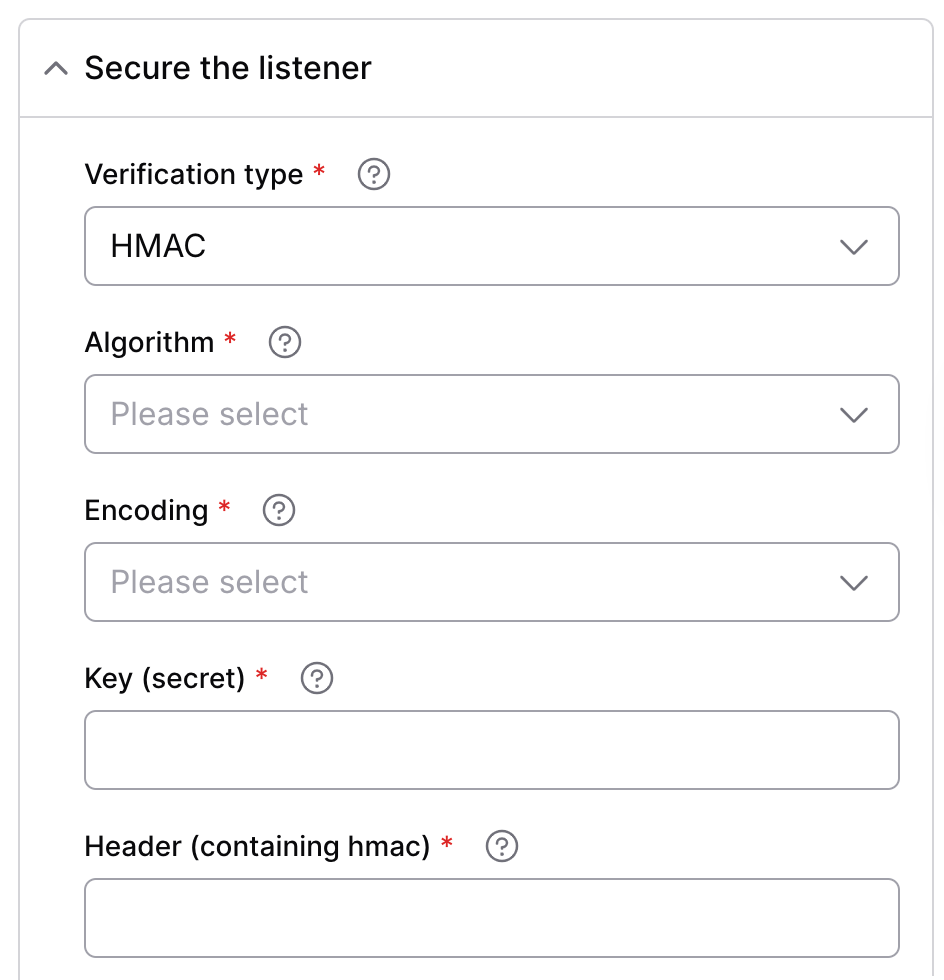Click the Encoding field label
The width and height of the screenshot is (944, 980).
146,511
